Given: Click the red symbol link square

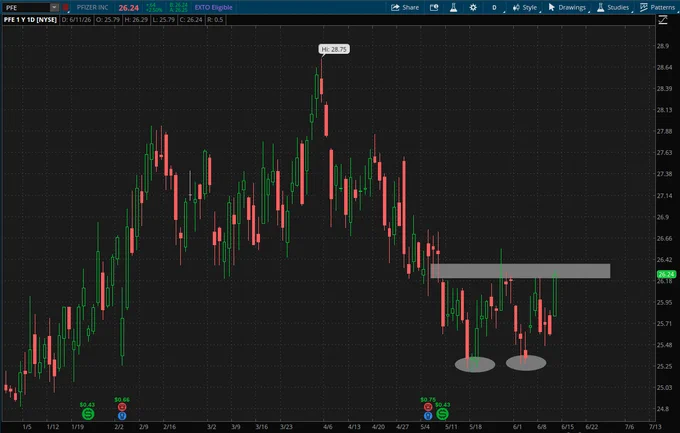Looking at the screenshot, I should pyautogui.click(x=65, y=7).
